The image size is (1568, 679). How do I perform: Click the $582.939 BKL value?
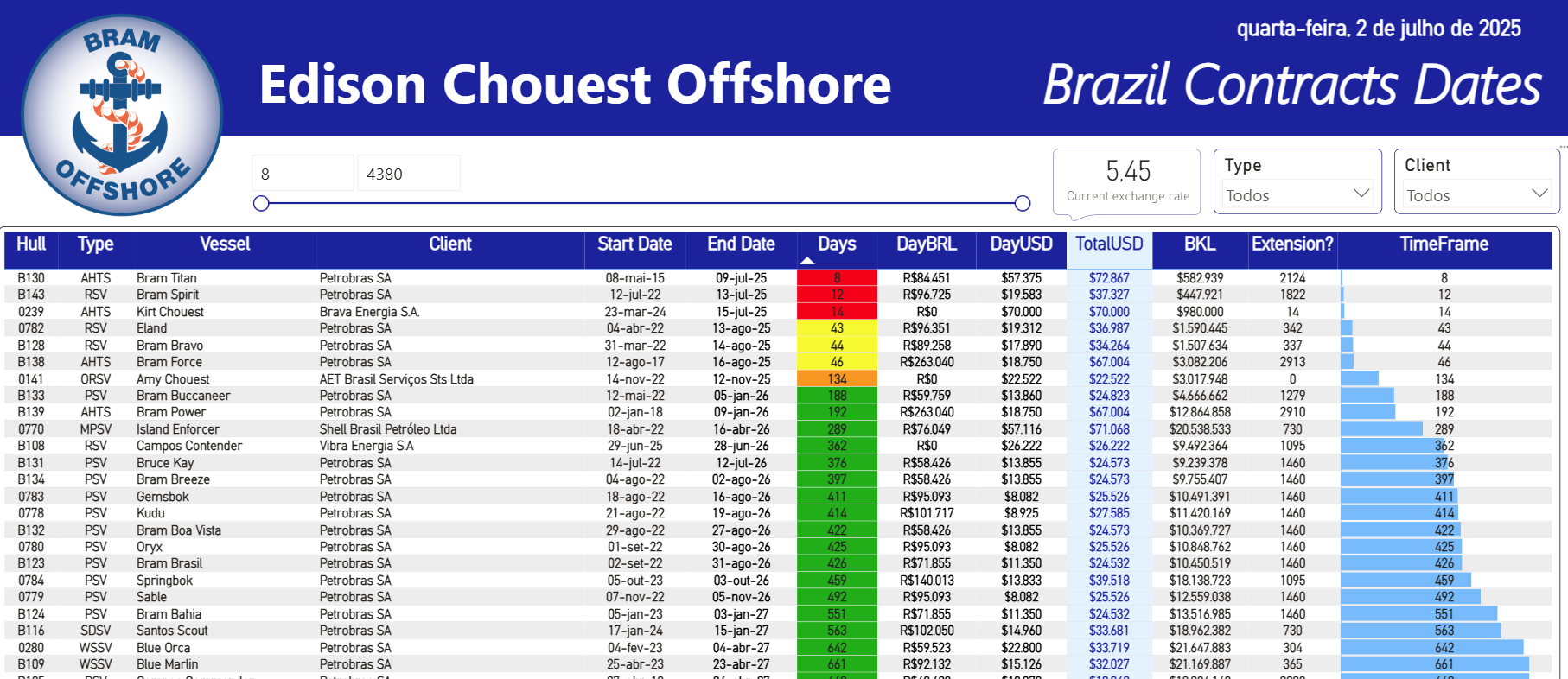point(1200,278)
